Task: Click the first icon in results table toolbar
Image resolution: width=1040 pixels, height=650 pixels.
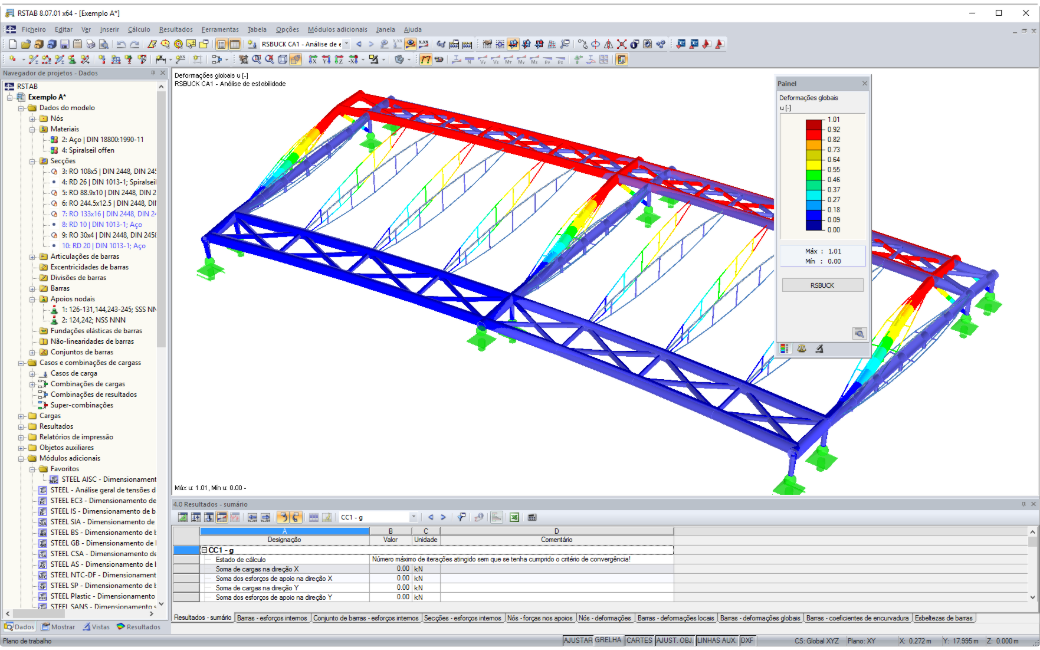Action: (183, 517)
